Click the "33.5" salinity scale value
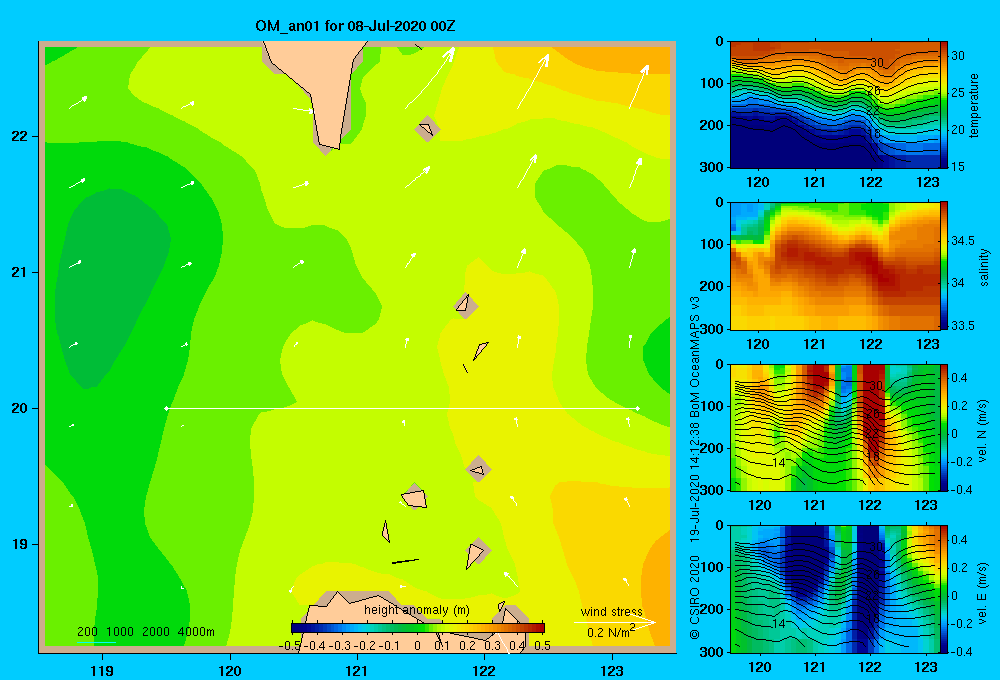The height and width of the screenshot is (680, 1000). [x=962, y=325]
